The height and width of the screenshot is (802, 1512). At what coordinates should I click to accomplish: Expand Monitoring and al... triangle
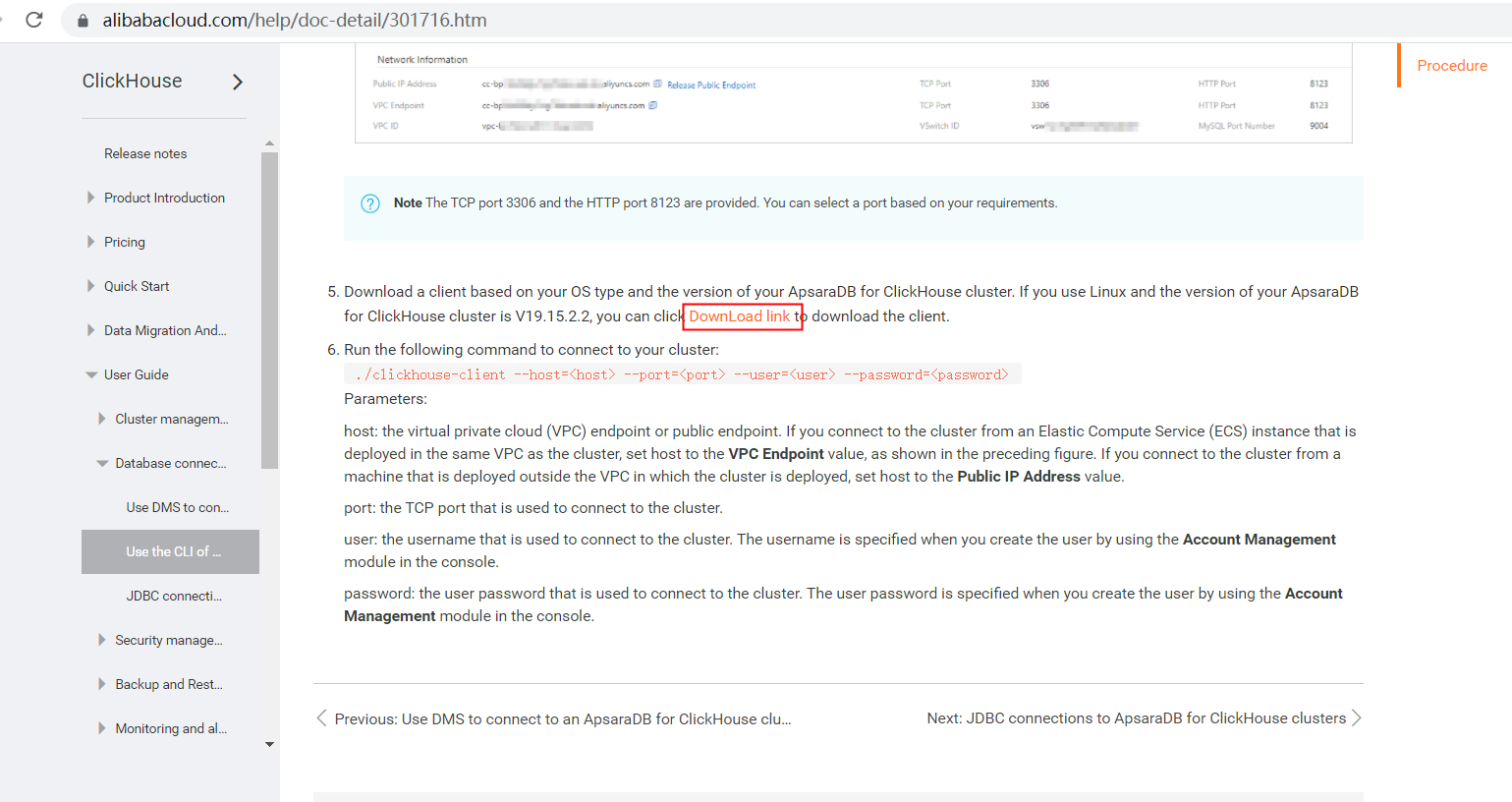(x=102, y=728)
